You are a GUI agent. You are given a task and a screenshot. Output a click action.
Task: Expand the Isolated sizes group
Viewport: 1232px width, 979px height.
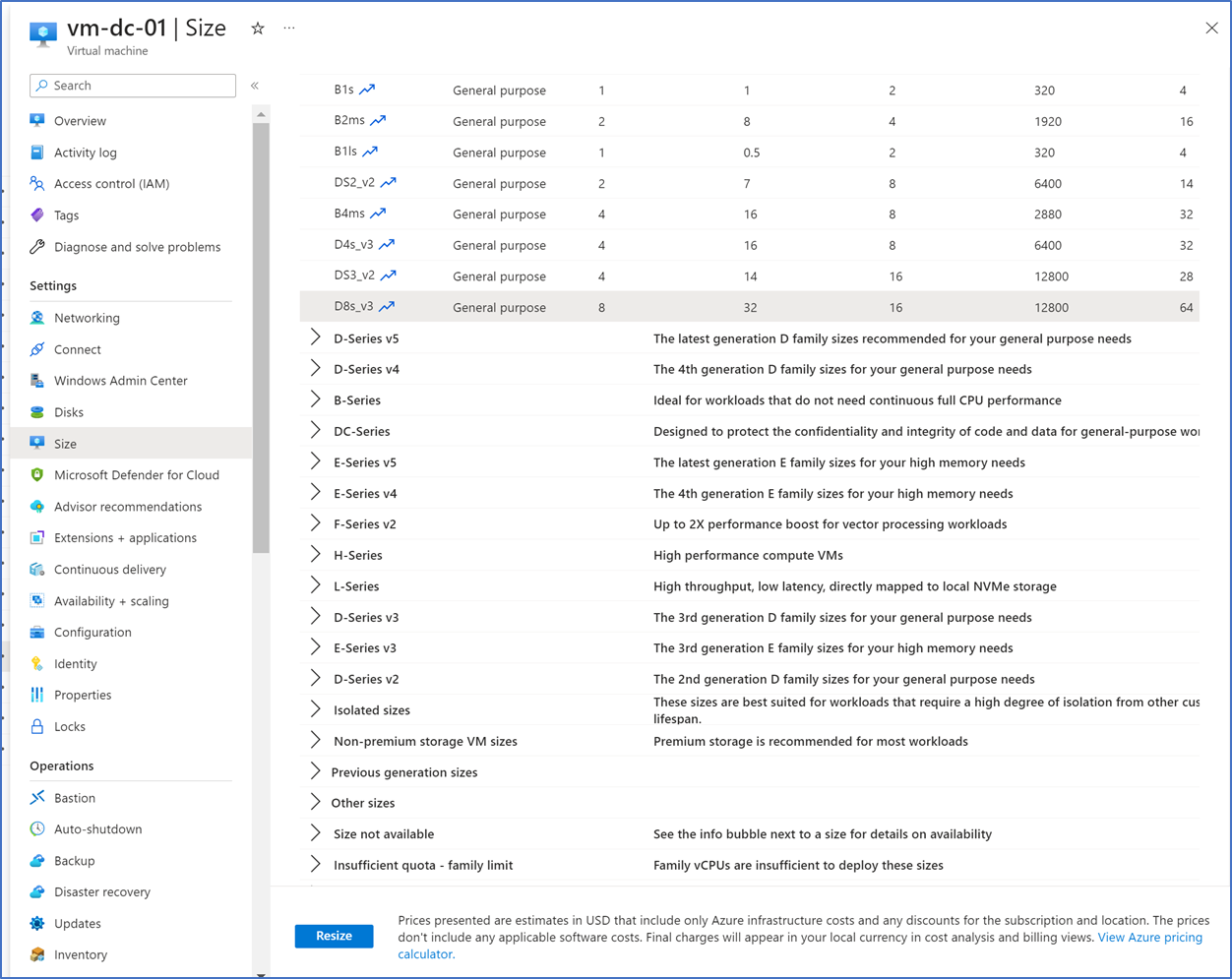(315, 709)
